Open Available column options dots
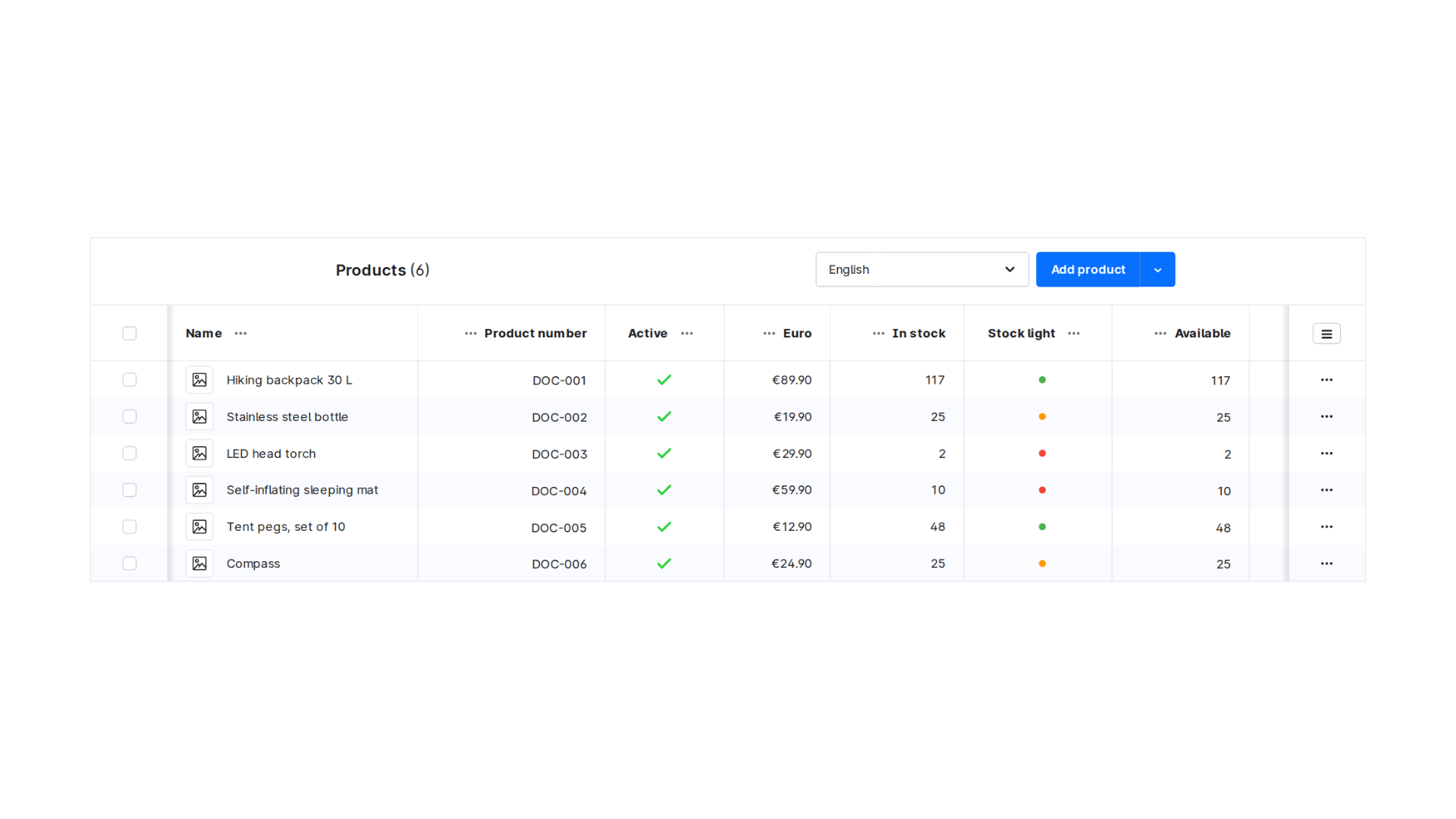 coord(1160,334)
